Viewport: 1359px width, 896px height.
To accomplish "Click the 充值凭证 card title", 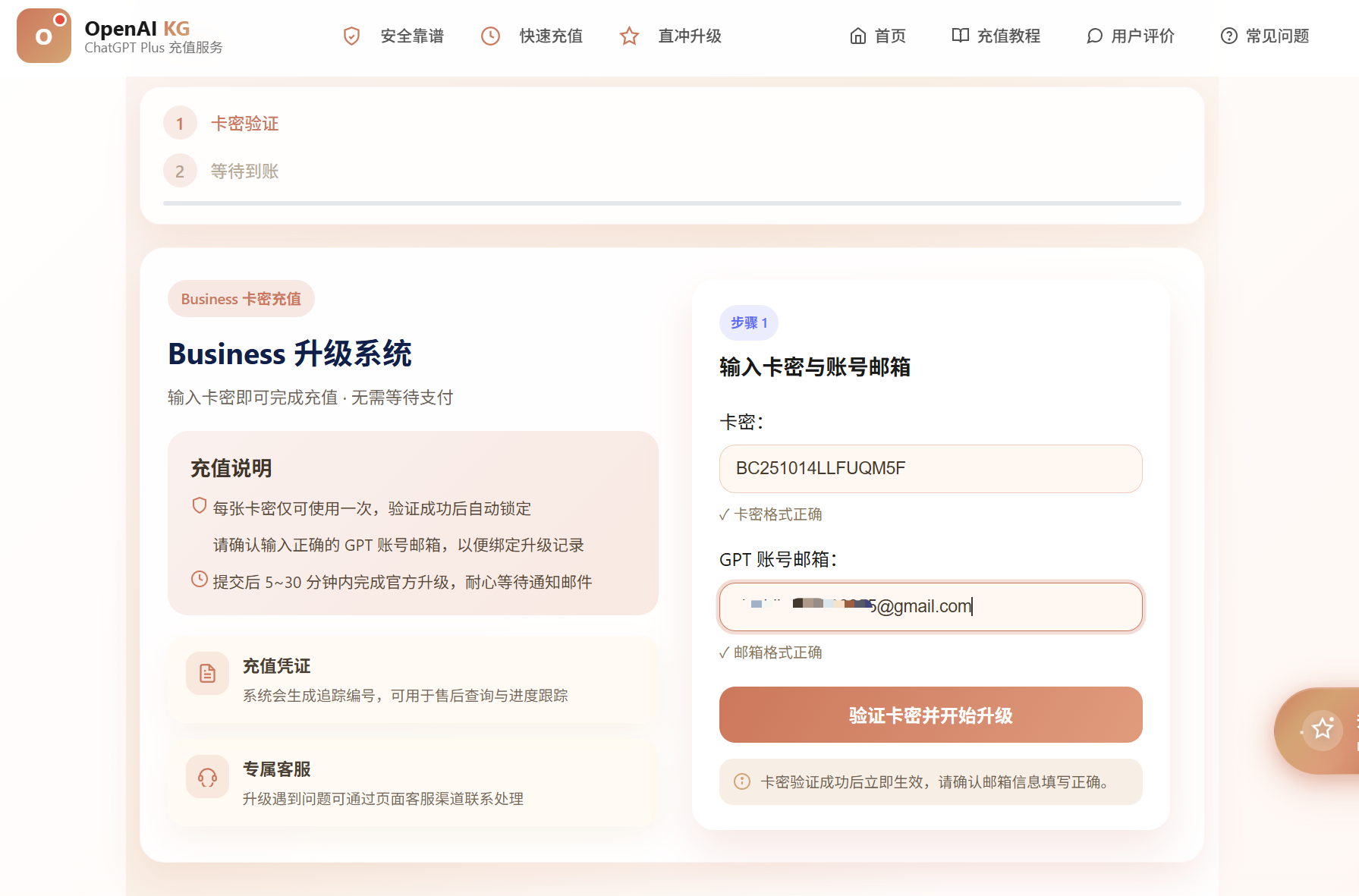I will click(276, 666).
